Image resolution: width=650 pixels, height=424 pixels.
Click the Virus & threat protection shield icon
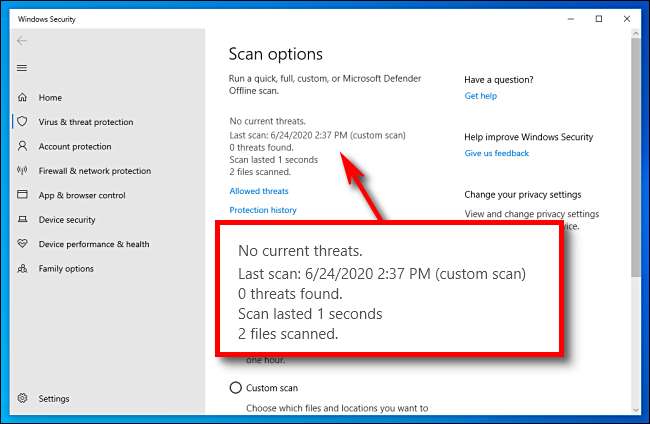22,122
